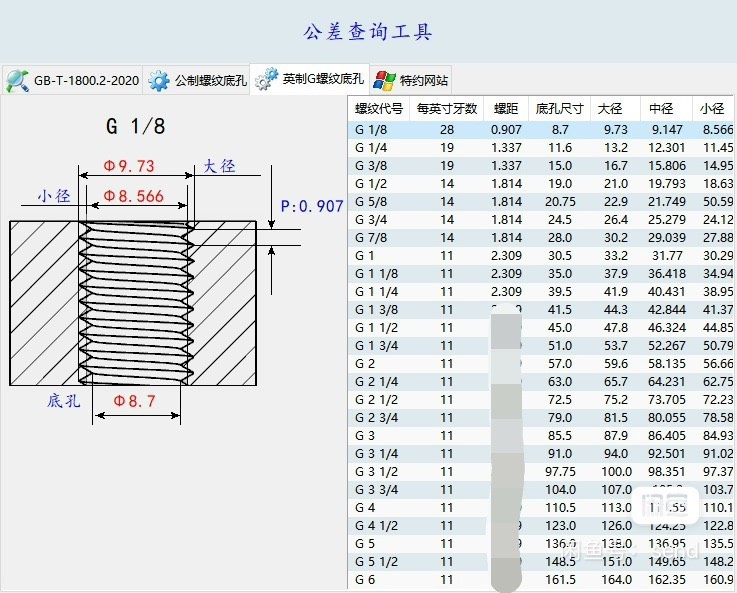Viewport: 737px width, 593px height.
Task: Select the G 5/8 row
Action: coord(541,202)
